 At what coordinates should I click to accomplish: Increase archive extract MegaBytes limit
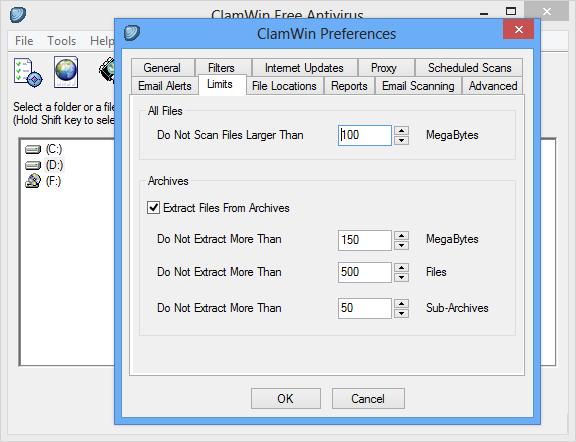click(402, 236)
